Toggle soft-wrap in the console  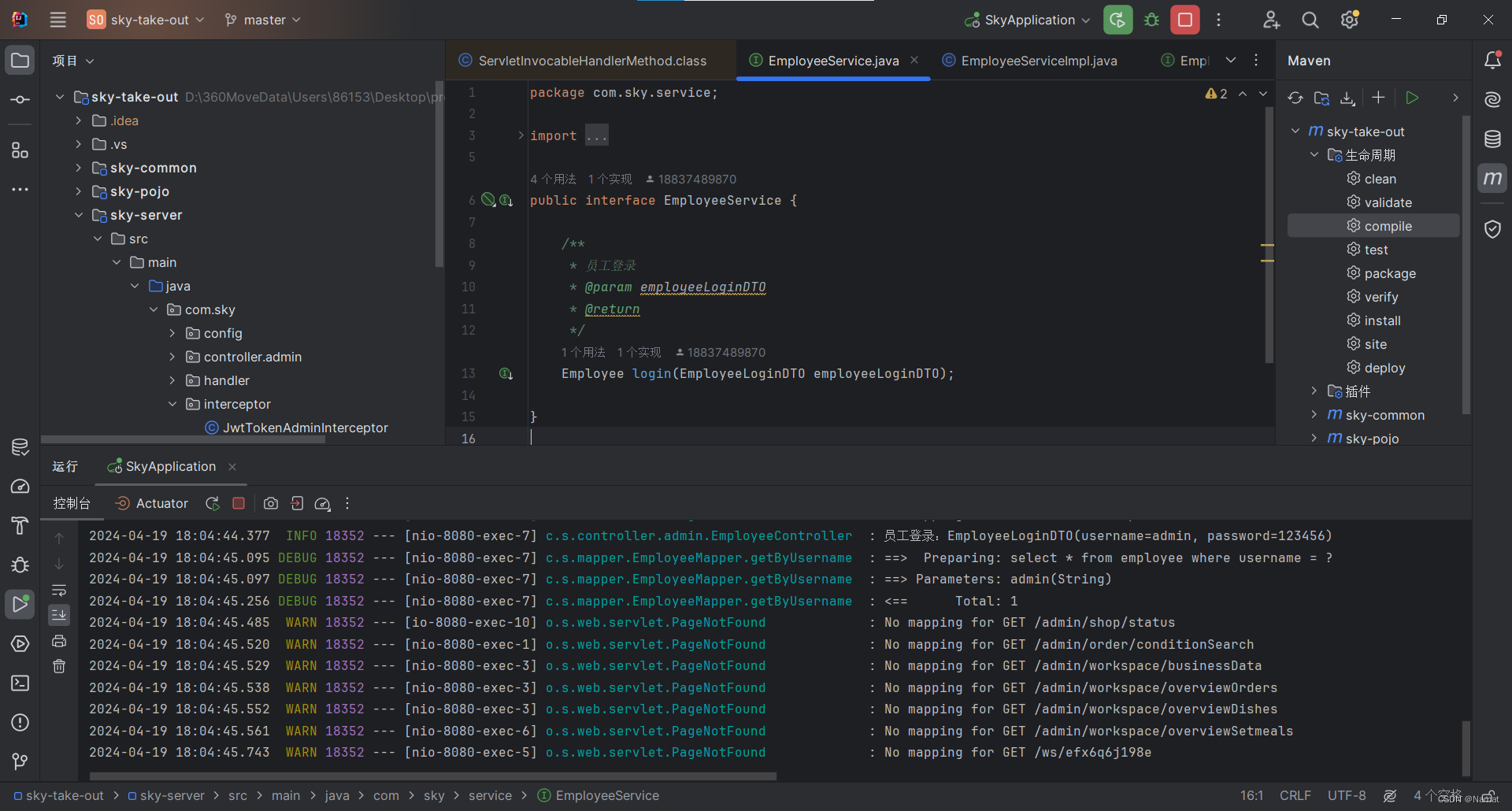coord(59,590)
